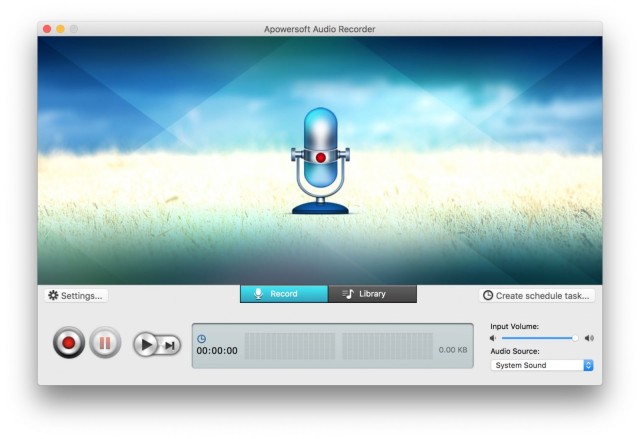Click the 0.00 KB file size readout
The image size is (640, 439).
point(453,350)
